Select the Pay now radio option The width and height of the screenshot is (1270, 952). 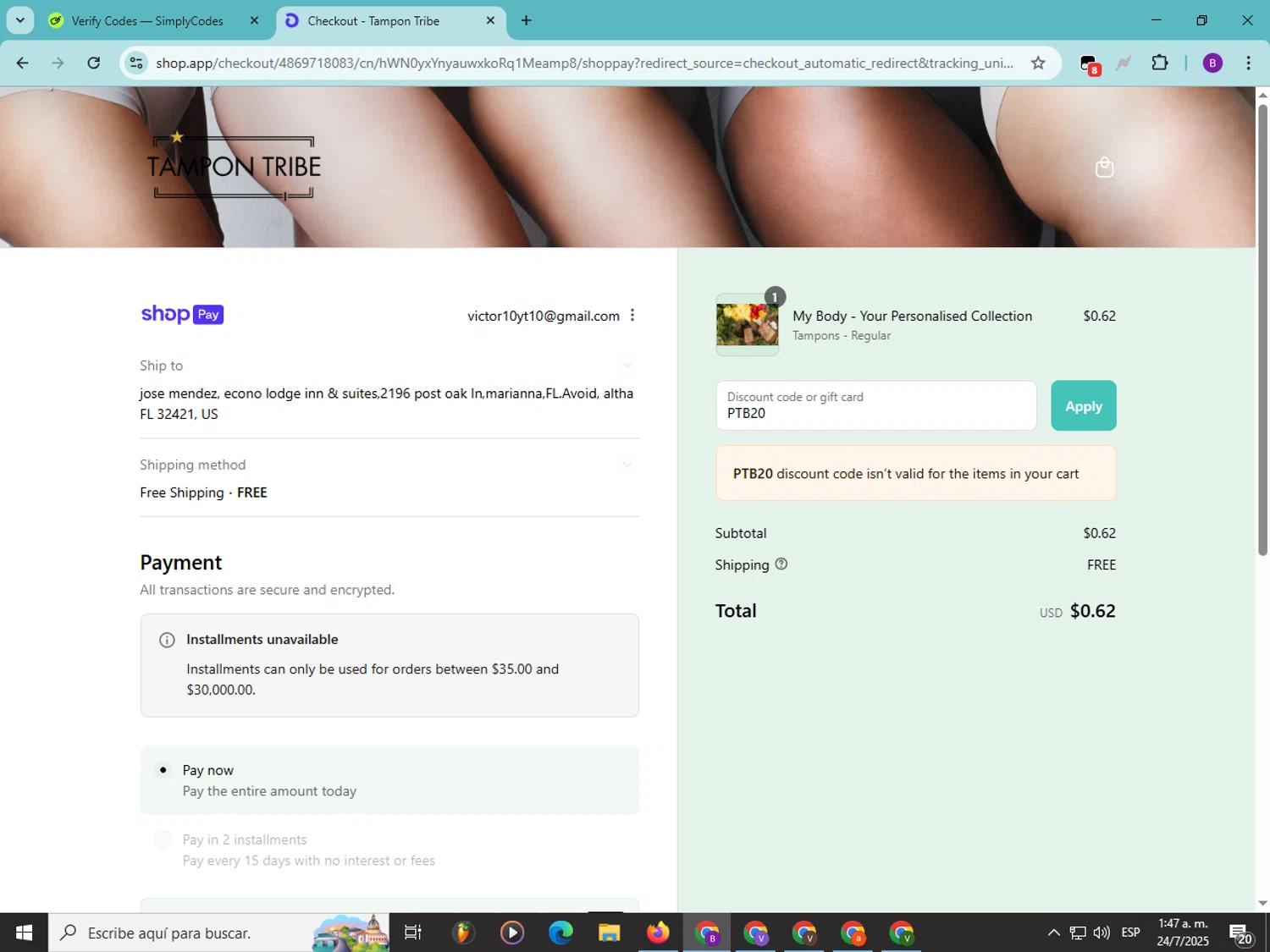coord(163,770)
